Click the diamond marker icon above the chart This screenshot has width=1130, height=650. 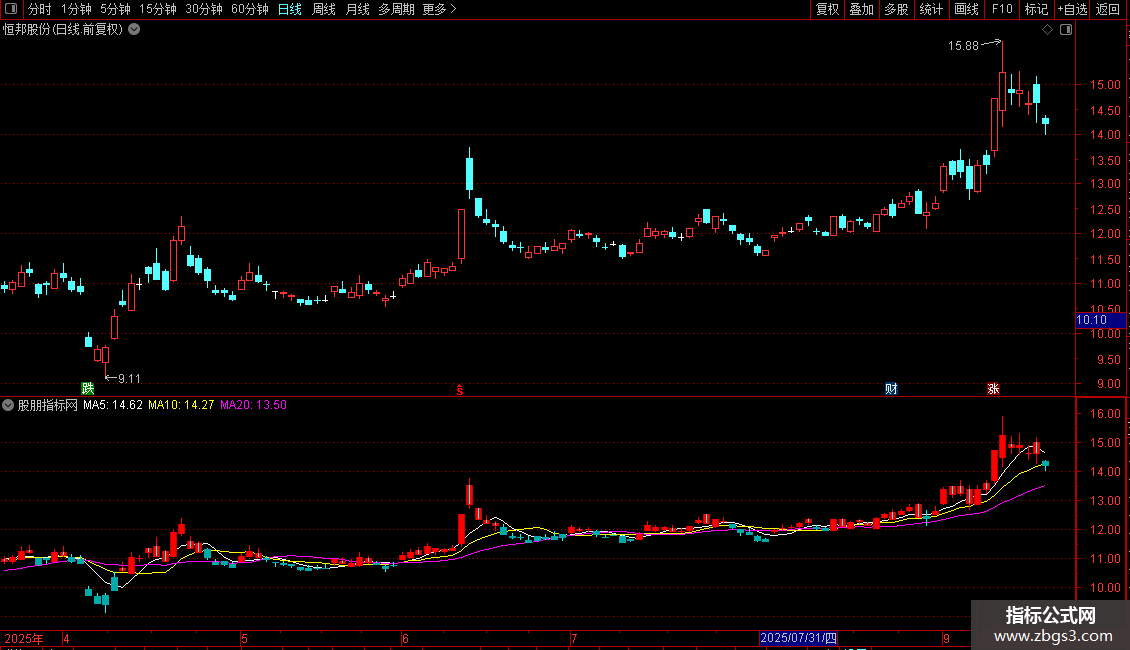[1048, 30]
